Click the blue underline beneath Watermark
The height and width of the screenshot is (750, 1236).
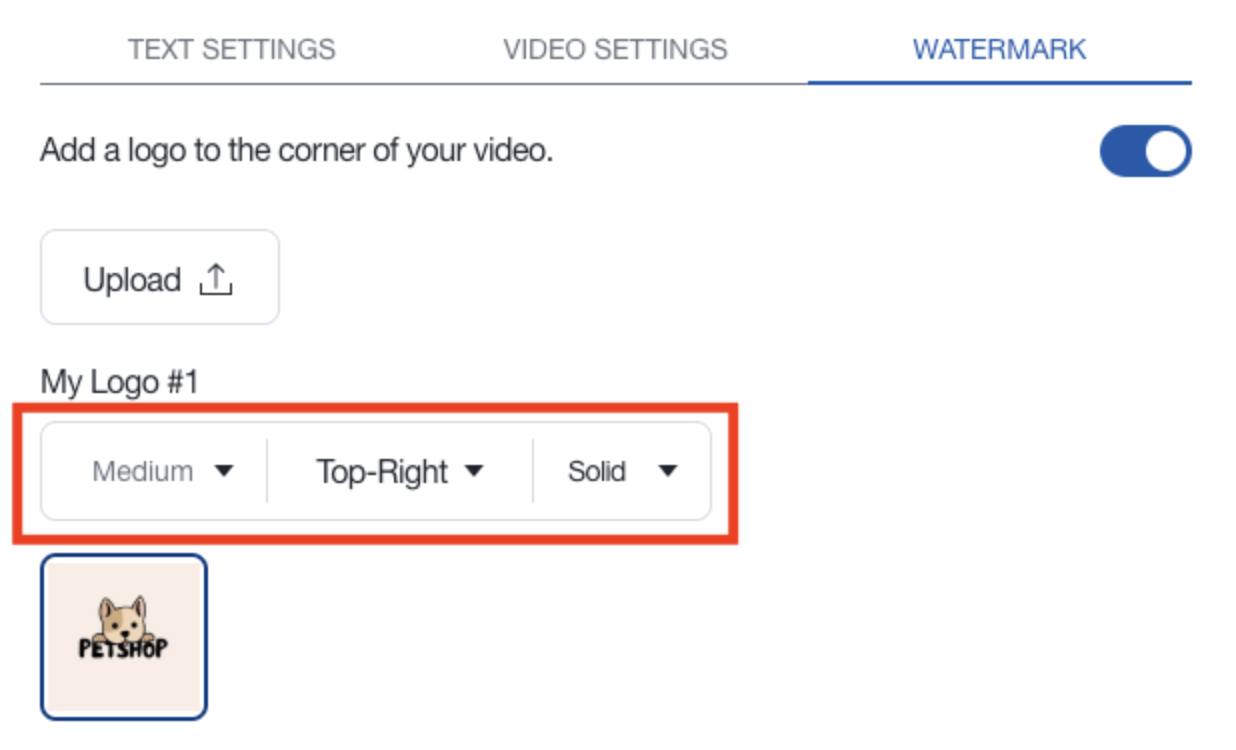1000,83
